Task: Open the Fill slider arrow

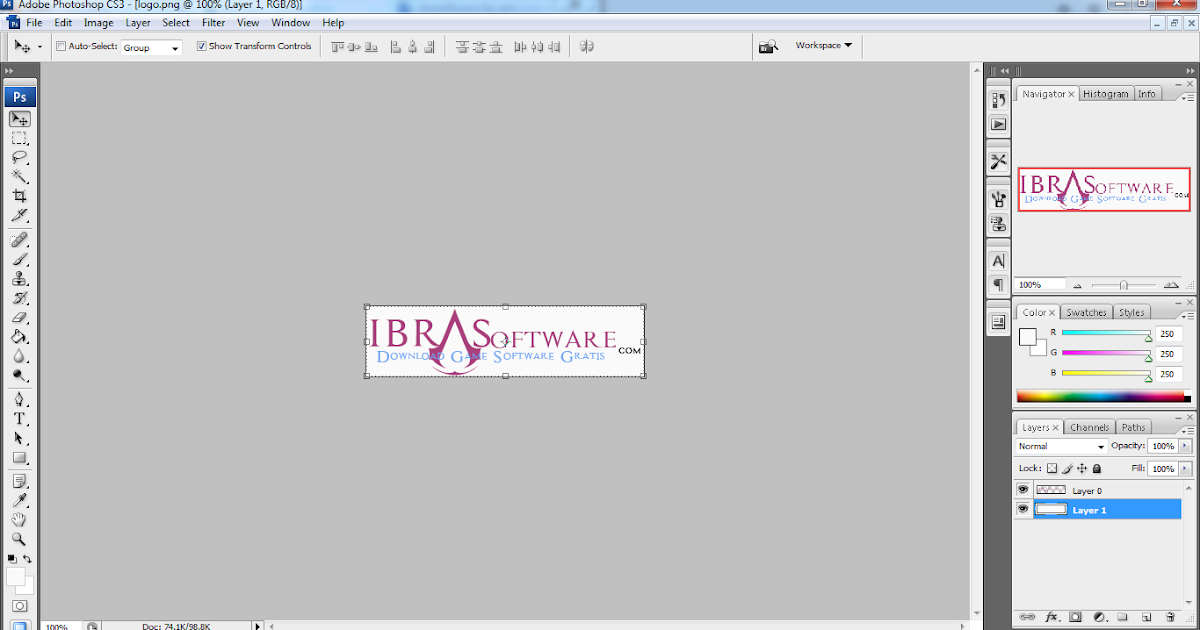Action: pyautogui.click(x=1186, y=468)
